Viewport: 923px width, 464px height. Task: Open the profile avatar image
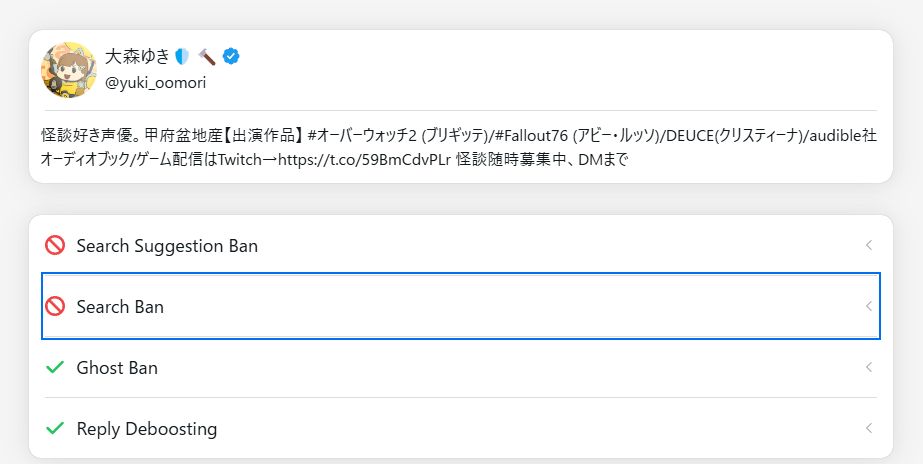click(x=67, y=69)
